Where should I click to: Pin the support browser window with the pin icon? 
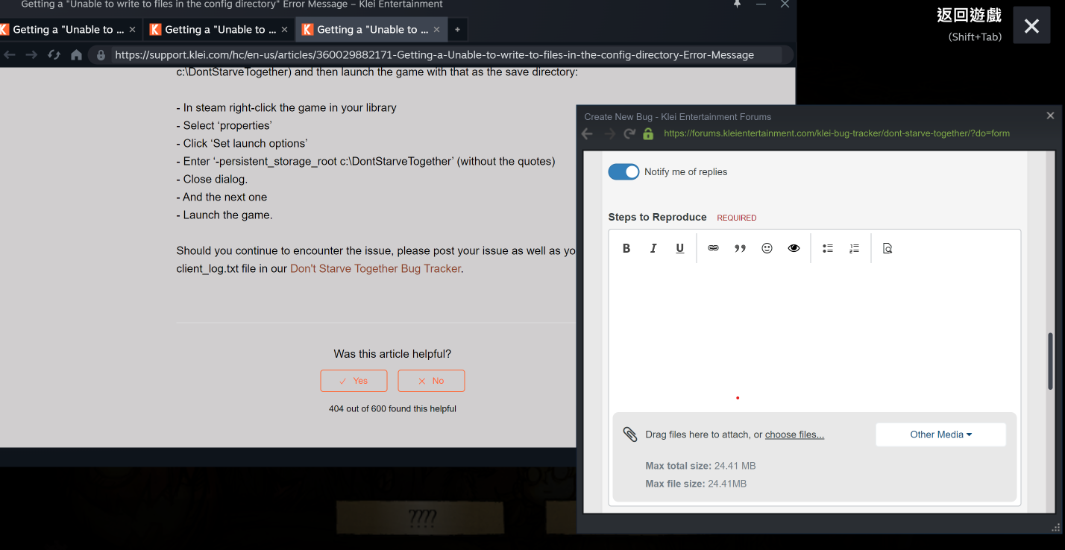pyautogui.click(x=738, y=4)
